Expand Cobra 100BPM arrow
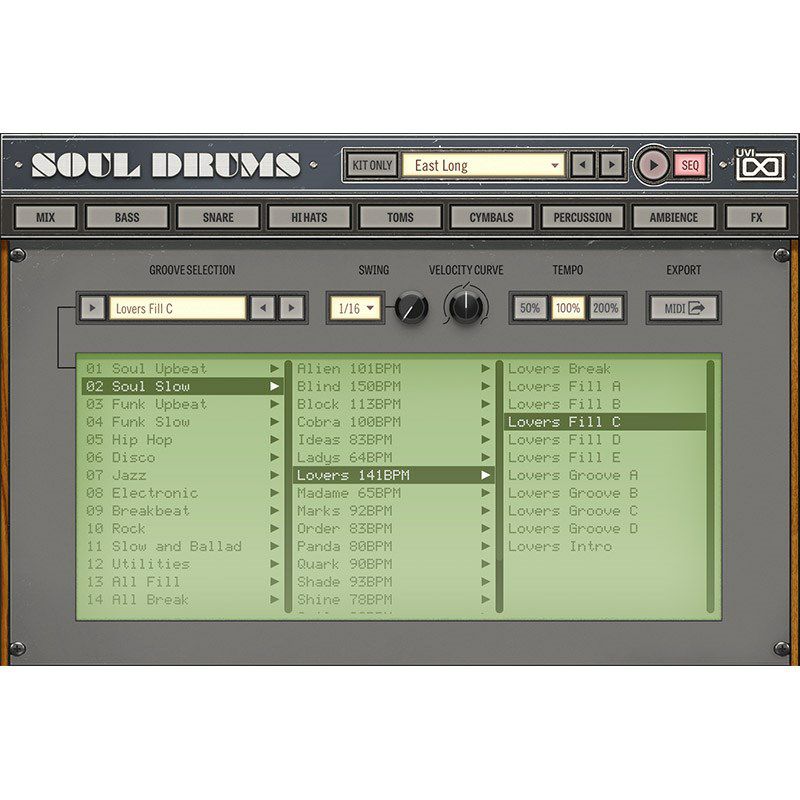 pyautogui.click(x=485, y=422)
